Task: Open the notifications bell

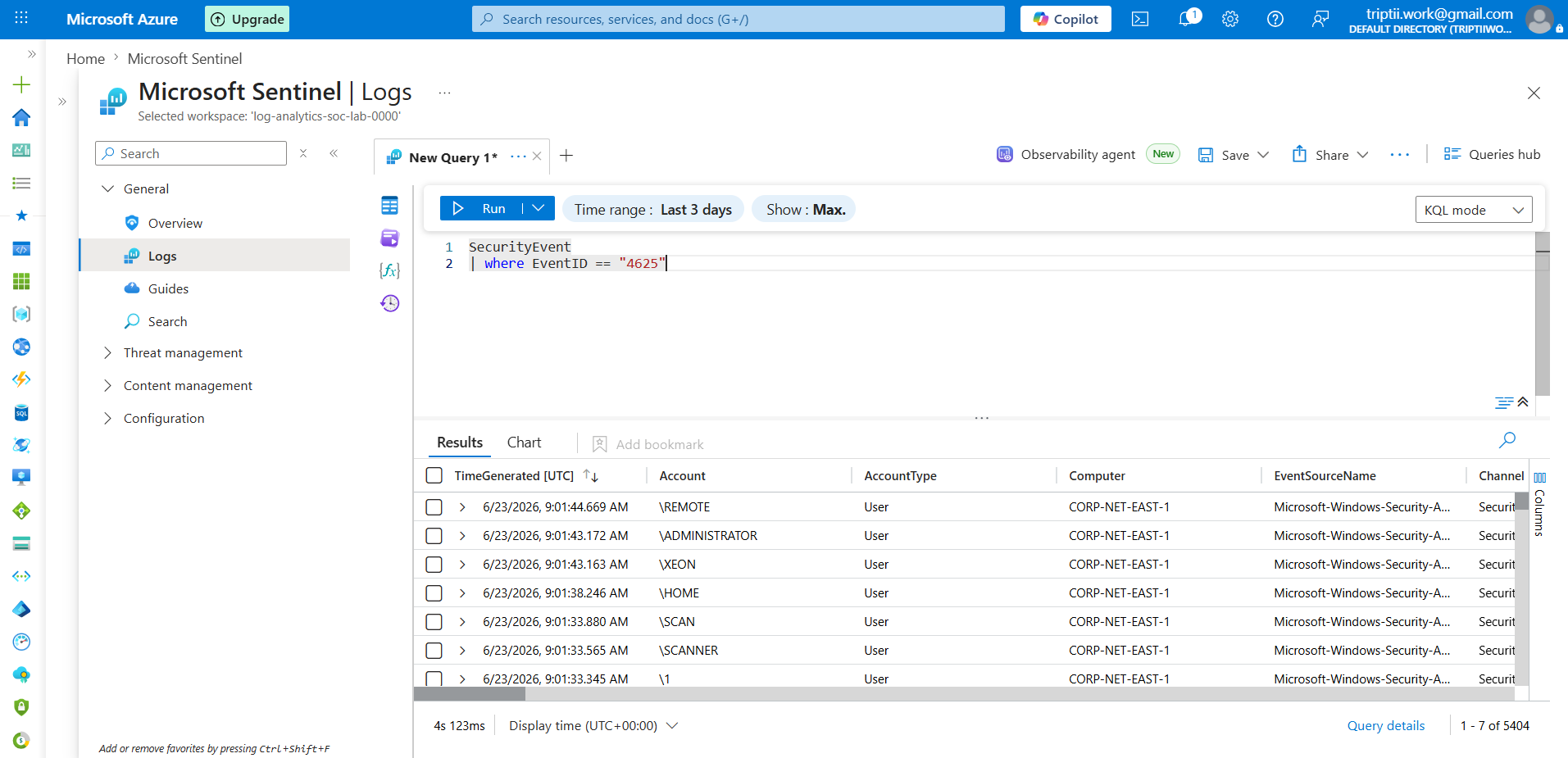Action: (x=1187, y=18)
